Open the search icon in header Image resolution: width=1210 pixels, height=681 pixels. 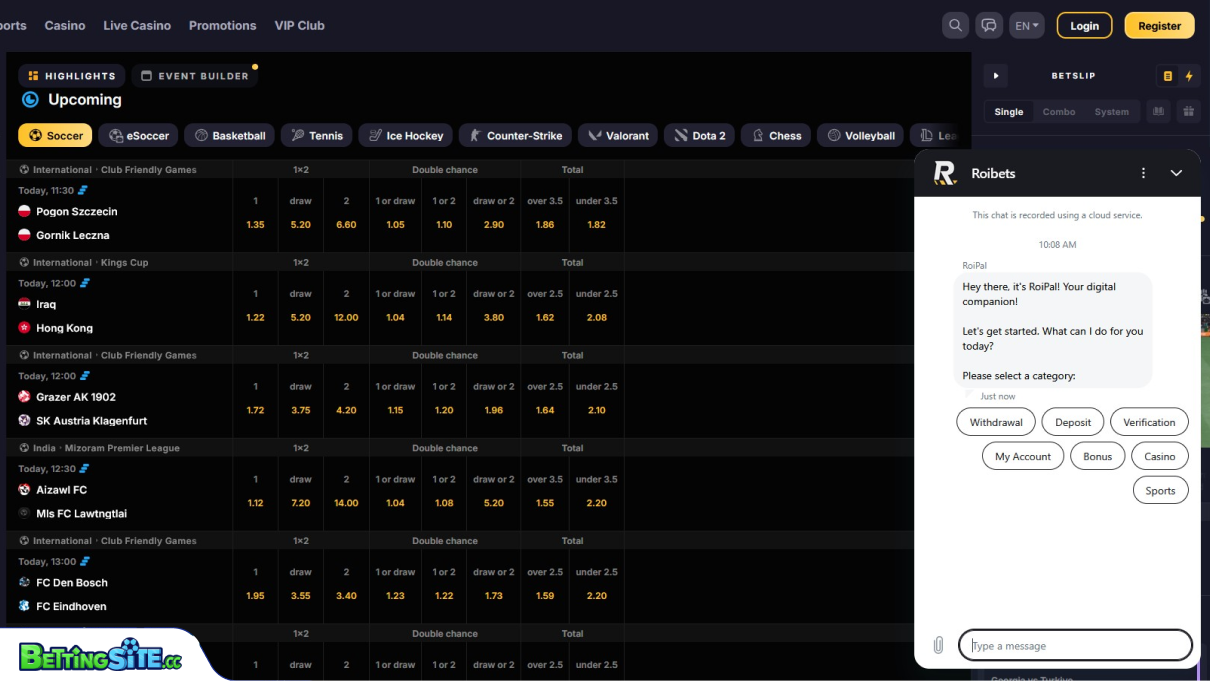tap(956, 26)
